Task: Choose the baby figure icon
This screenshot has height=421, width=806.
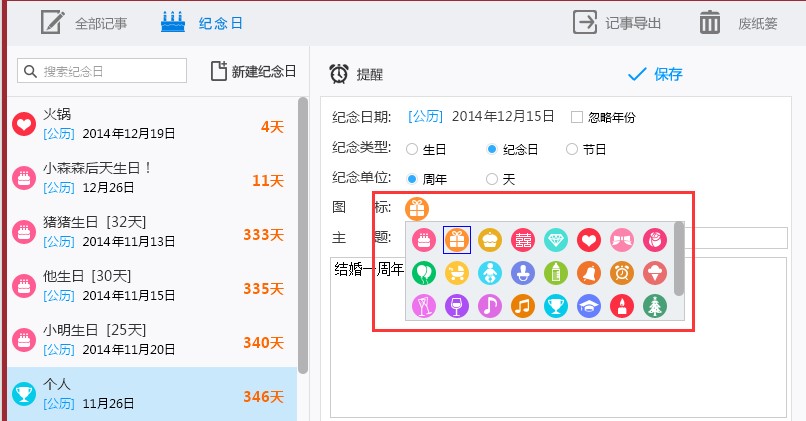Action: 489,273
